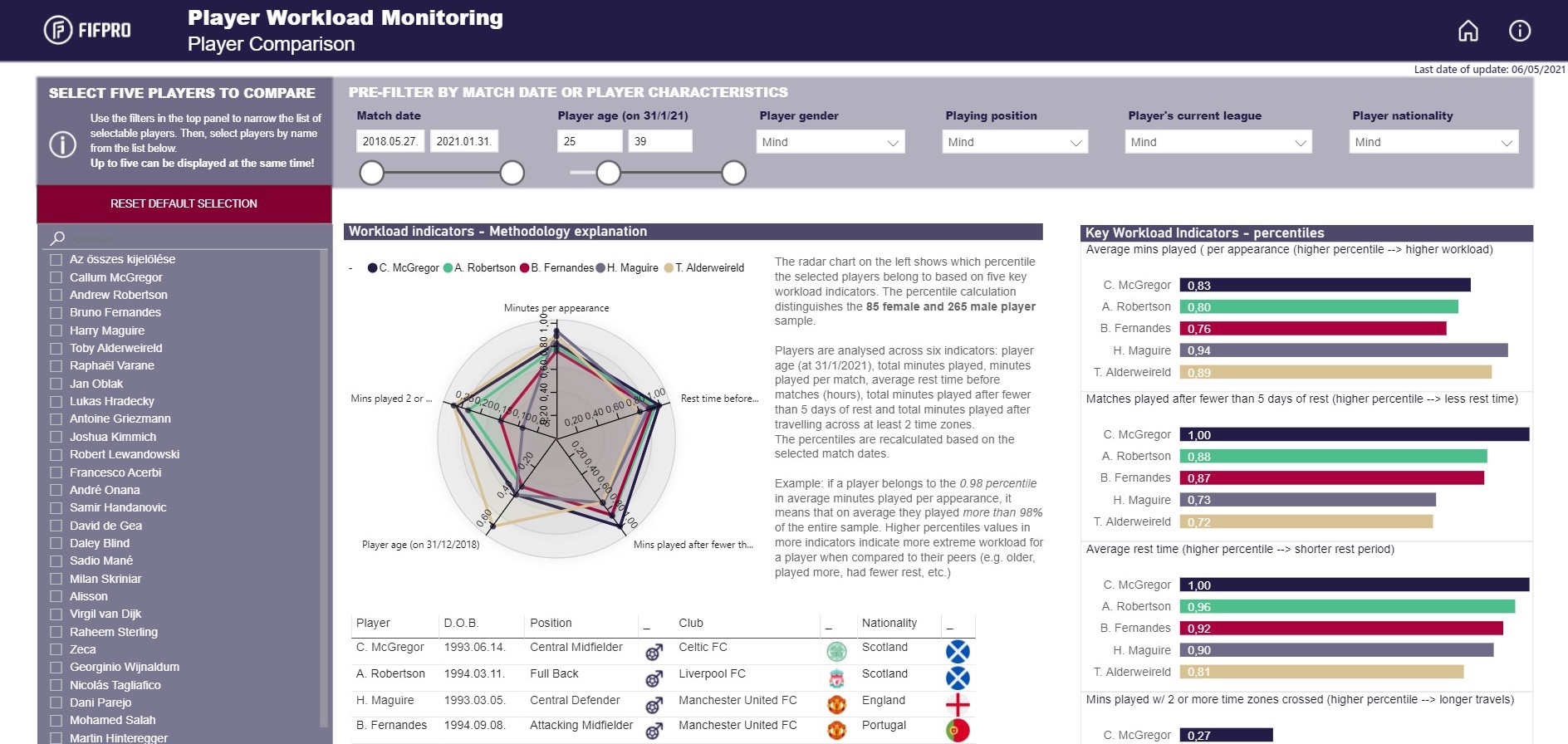Viewport: 1568px width, 744px height.
Task: Expand the Player nationality dropdown
Action: tap(1433, 142)
